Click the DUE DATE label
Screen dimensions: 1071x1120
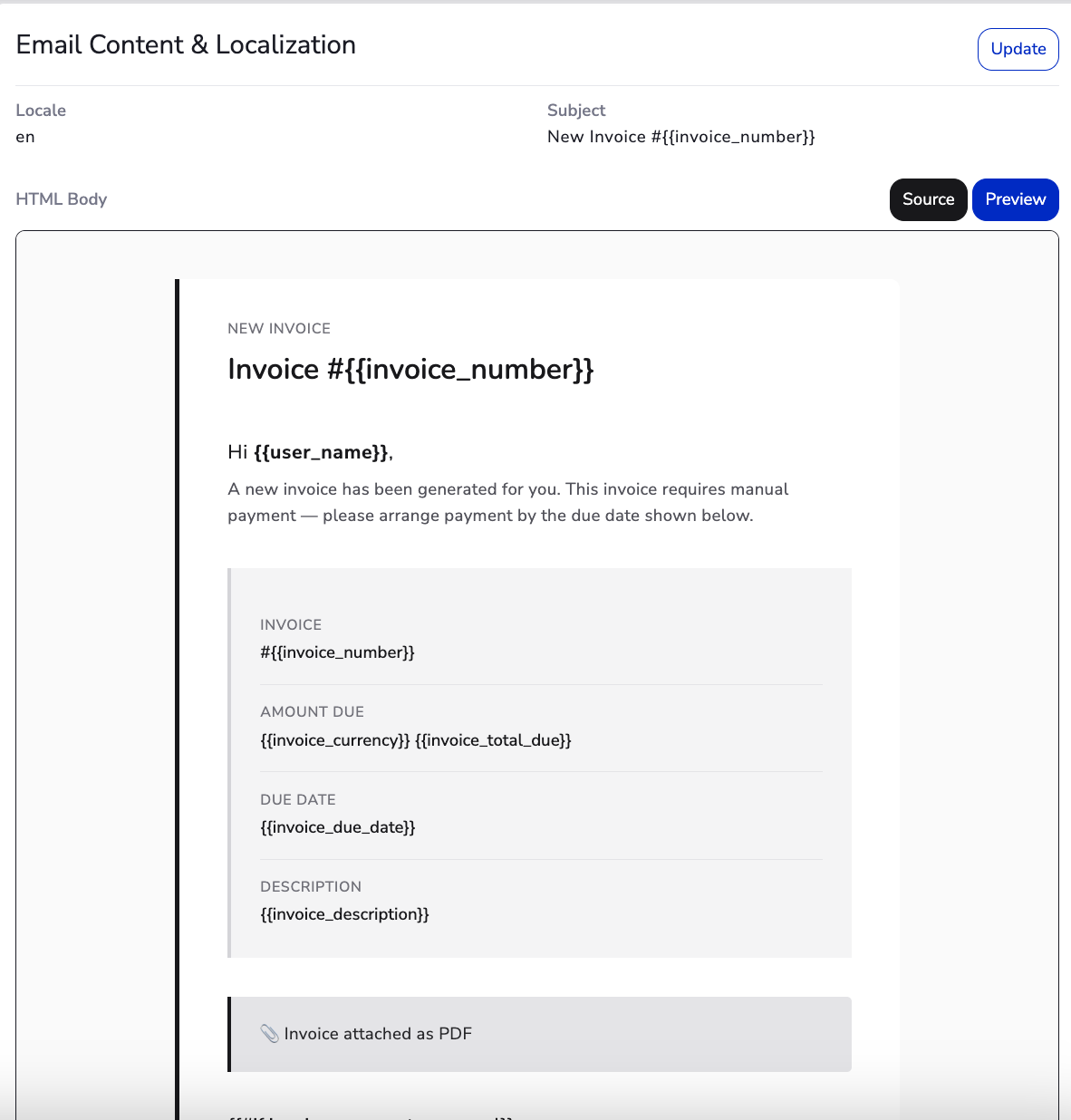click(298, 799)
